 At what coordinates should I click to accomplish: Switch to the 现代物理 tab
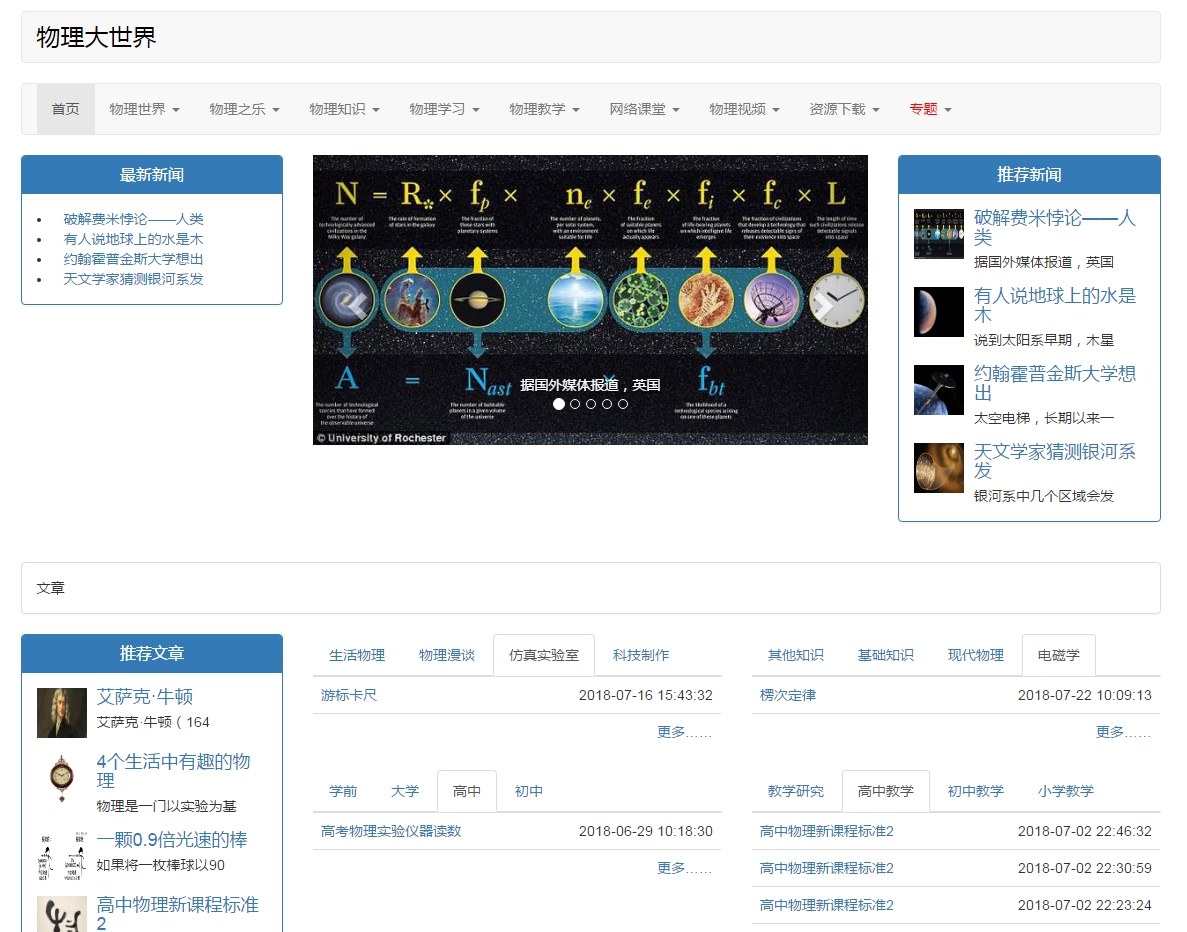tap(975, 655)
